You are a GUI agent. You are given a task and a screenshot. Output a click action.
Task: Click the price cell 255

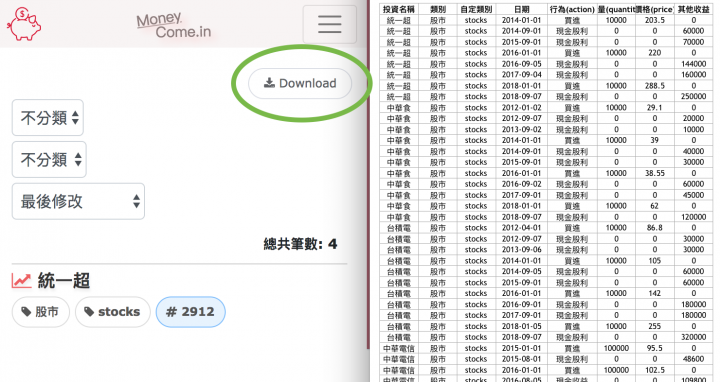tap(654, 326)
